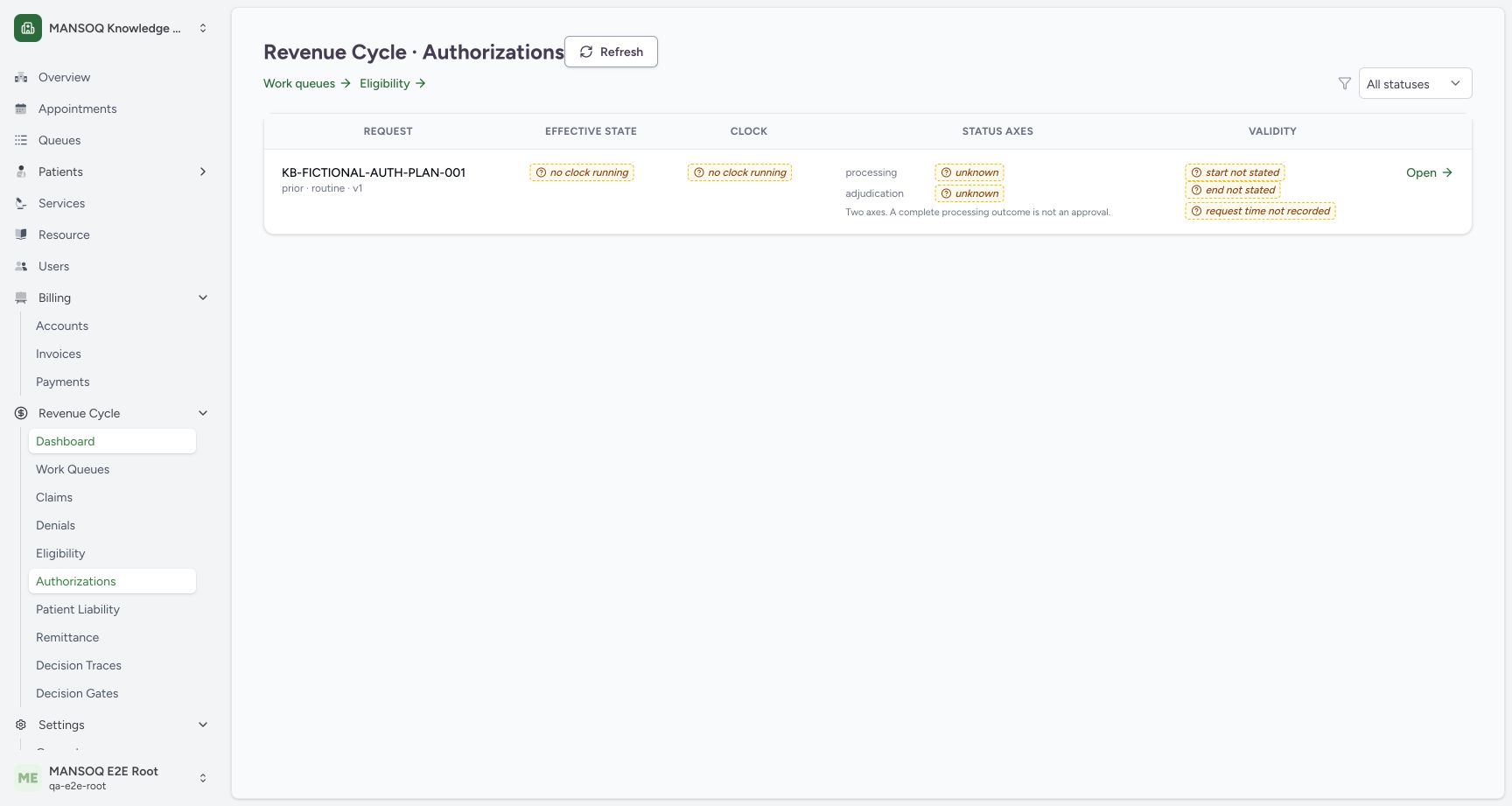Open Denials under Revenue Cycle

coord(55,525)
